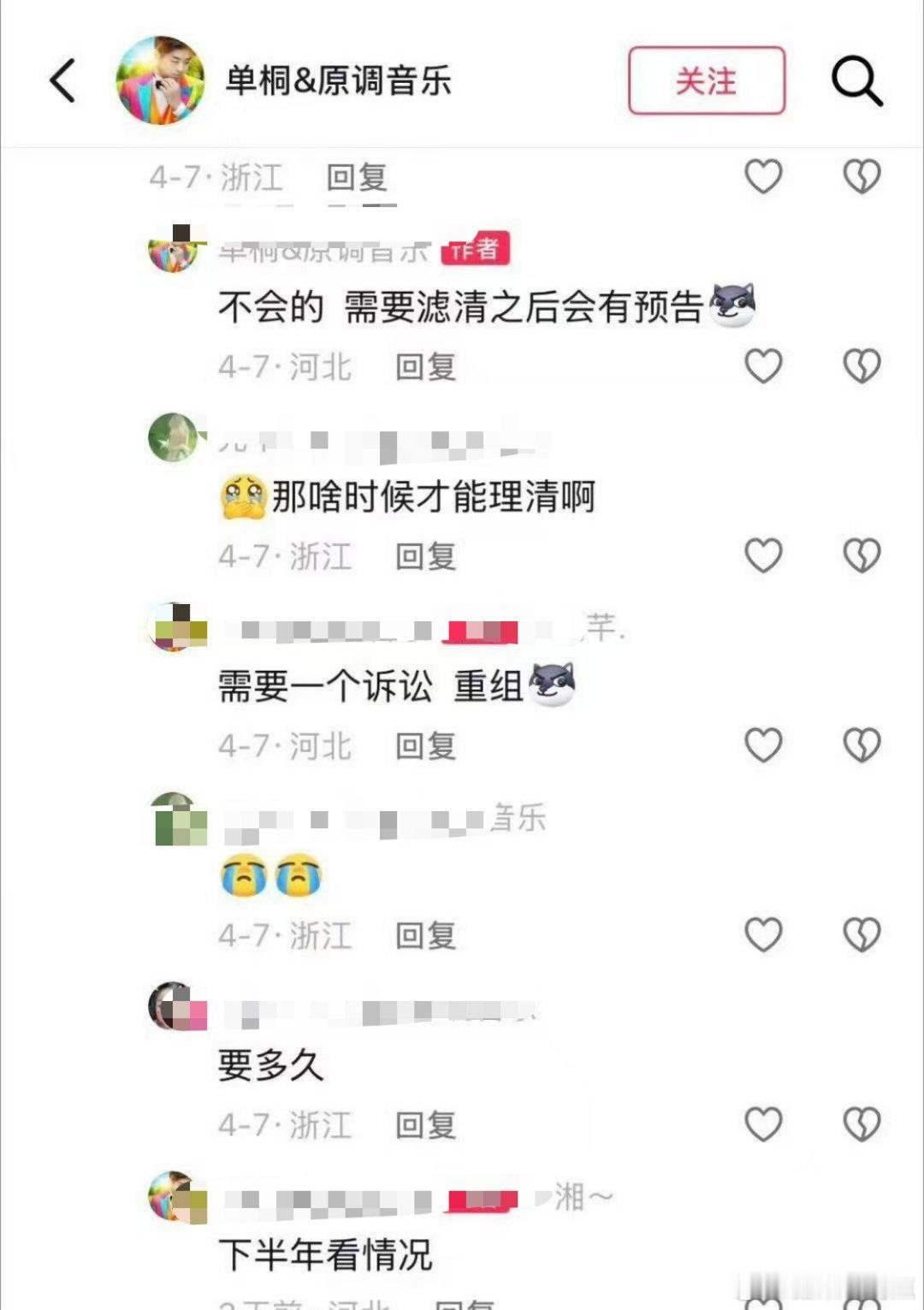
Task: Like the crying emoji comment
Action: coord(763,934)
